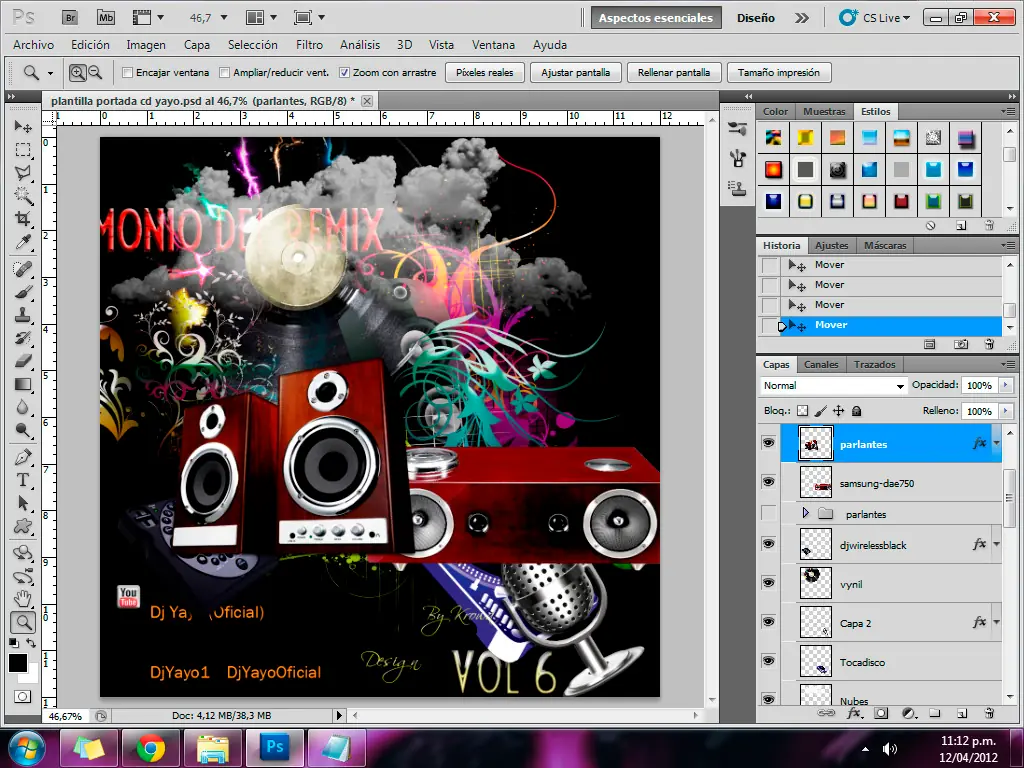Image resolution: width=1024 pixels, height=768 pixels.
Task: Add a layer mask from the Capas footer
Action: click(x=881, y=713)
